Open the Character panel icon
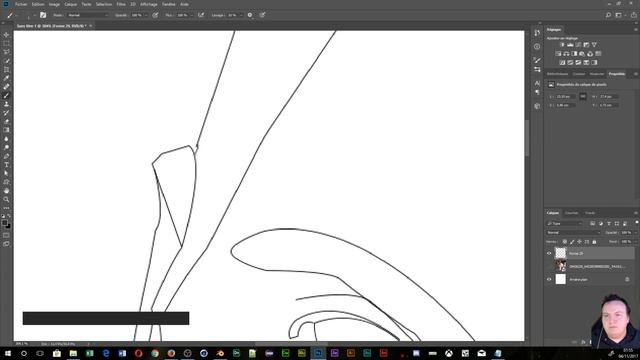640x360 pixels. point(537,83)
